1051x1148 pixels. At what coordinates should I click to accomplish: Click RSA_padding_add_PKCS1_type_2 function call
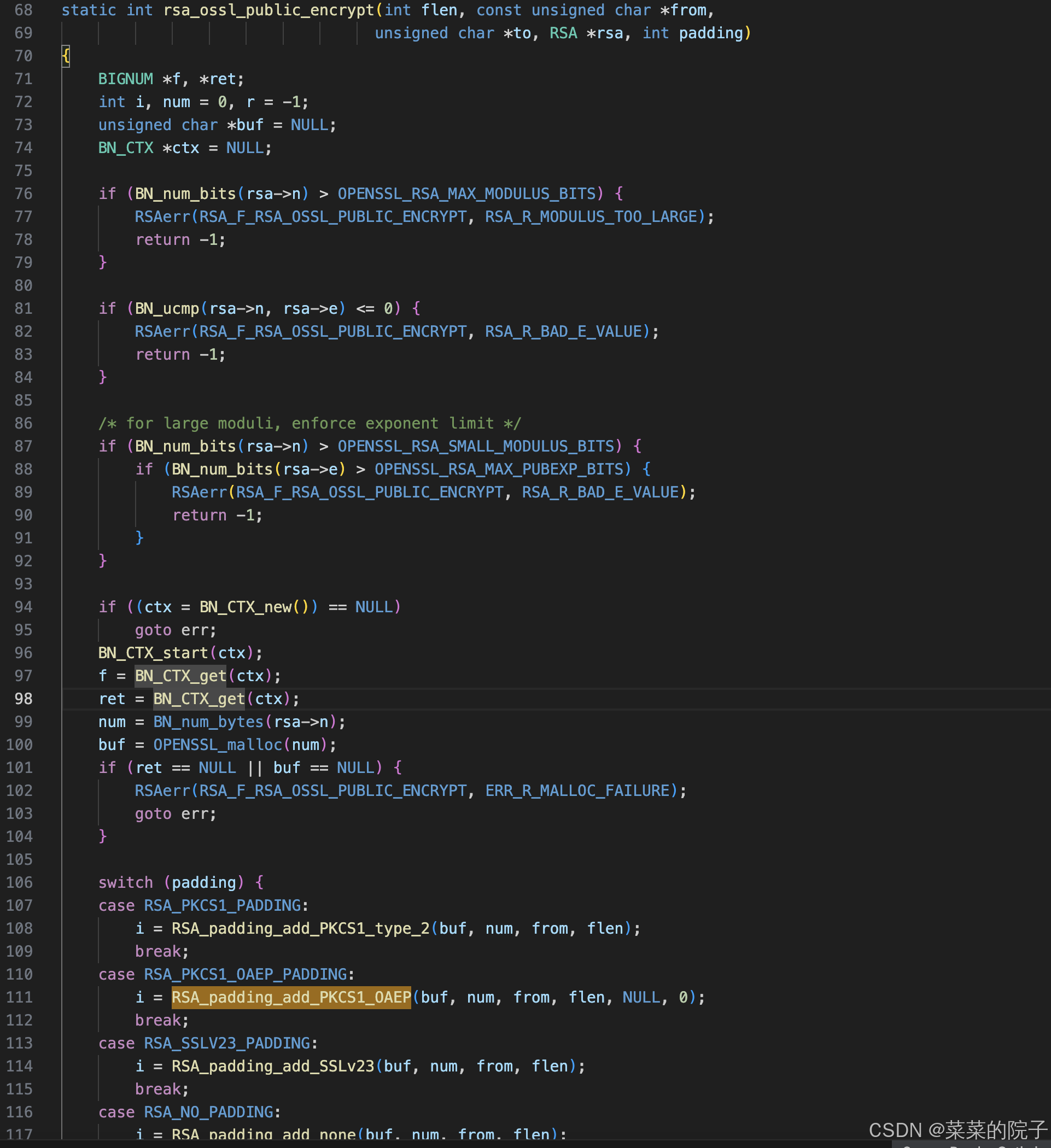click(300, 928)
